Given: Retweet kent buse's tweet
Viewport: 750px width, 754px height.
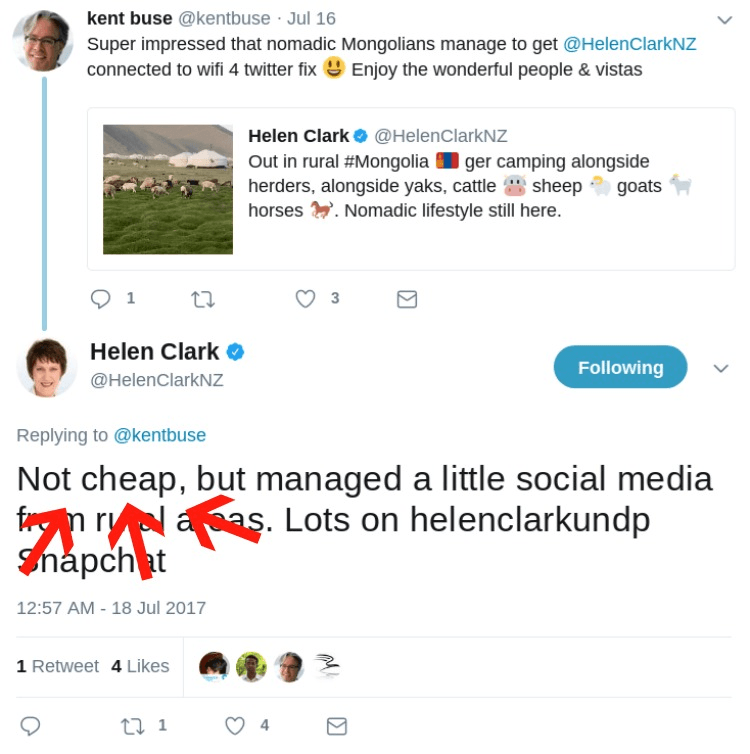Looking at the screenshot, I should (x=203, y=299).
